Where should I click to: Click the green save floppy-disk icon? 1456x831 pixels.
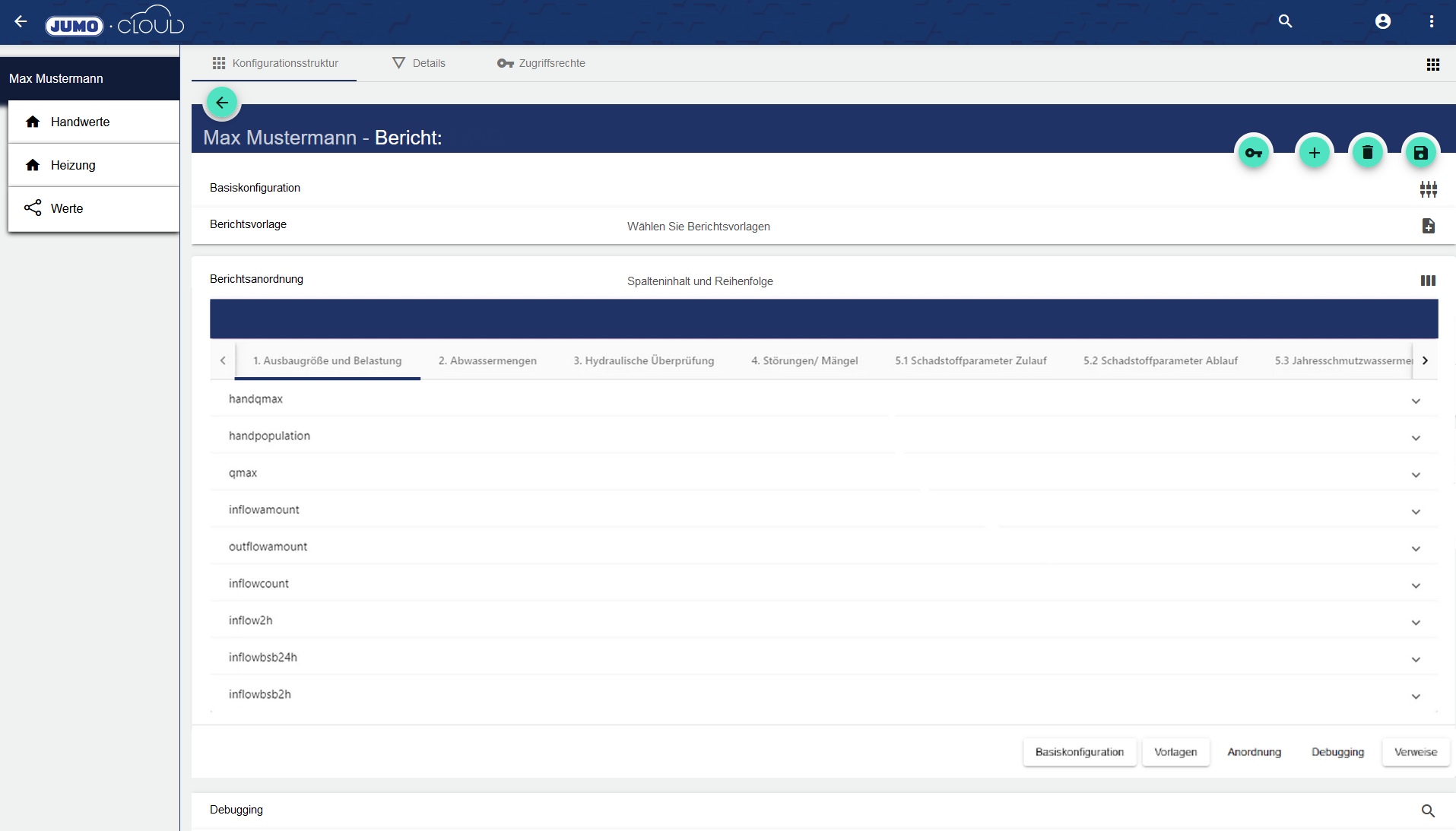(x=1420, y=153)
